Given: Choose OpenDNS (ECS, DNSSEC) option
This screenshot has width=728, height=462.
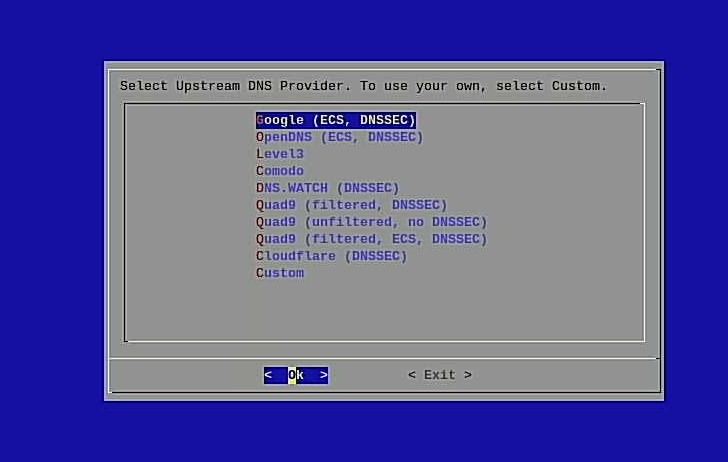Looking at the screenshot, I should [339, 137].
